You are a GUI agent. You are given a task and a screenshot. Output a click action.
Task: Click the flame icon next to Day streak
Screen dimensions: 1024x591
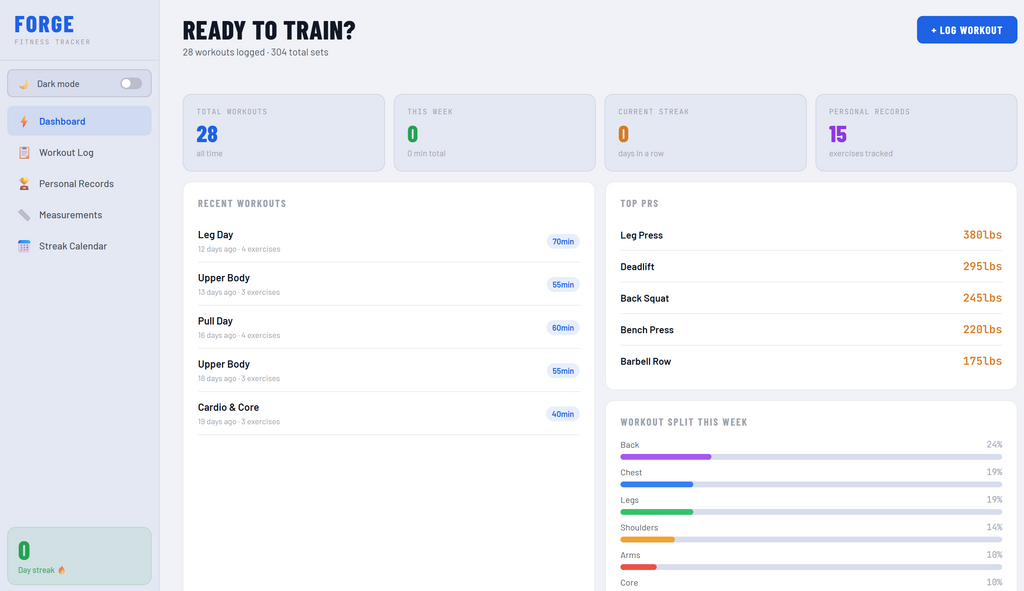[x=61, y=570]
